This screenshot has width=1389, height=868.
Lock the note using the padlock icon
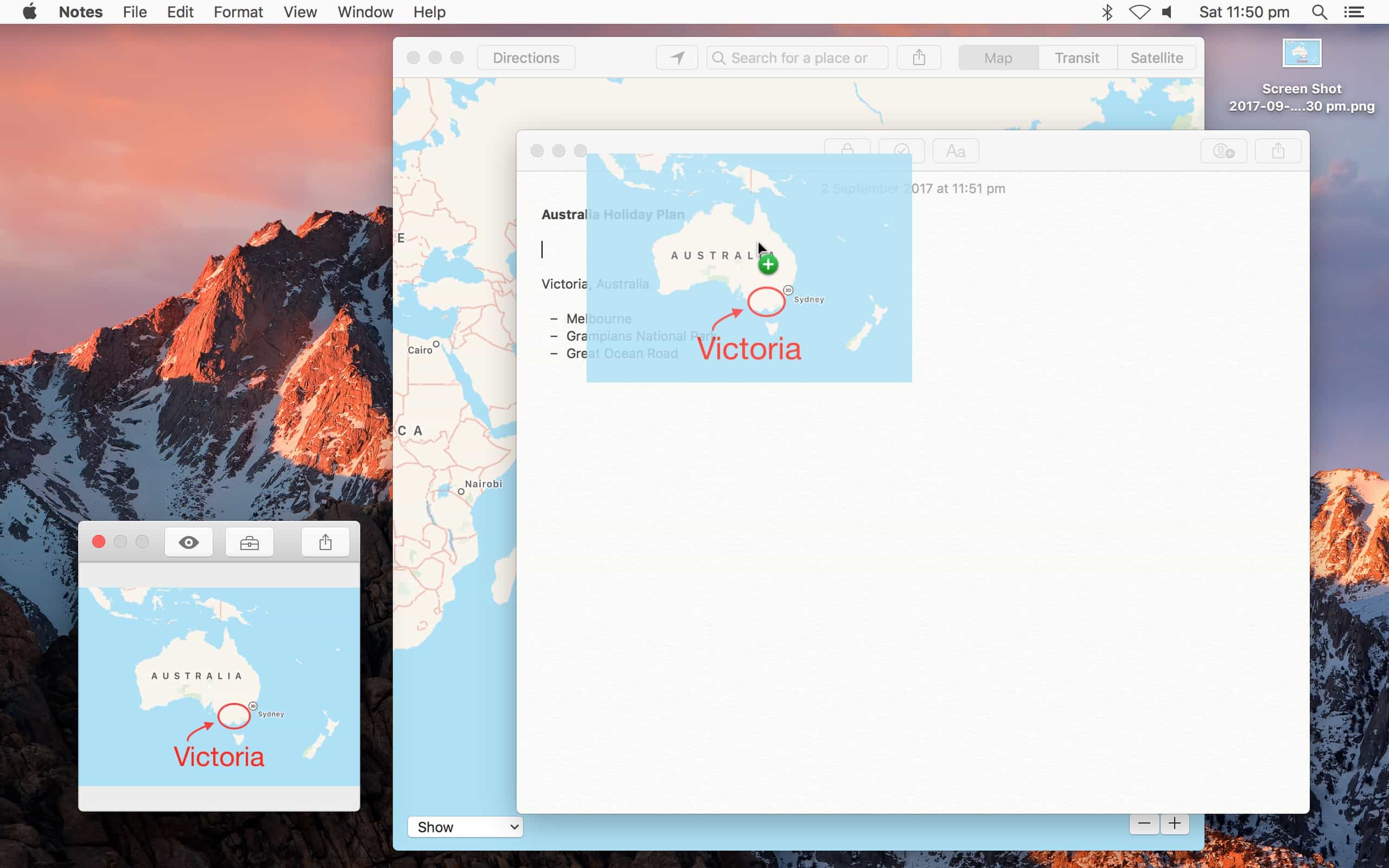coord(847,150)
